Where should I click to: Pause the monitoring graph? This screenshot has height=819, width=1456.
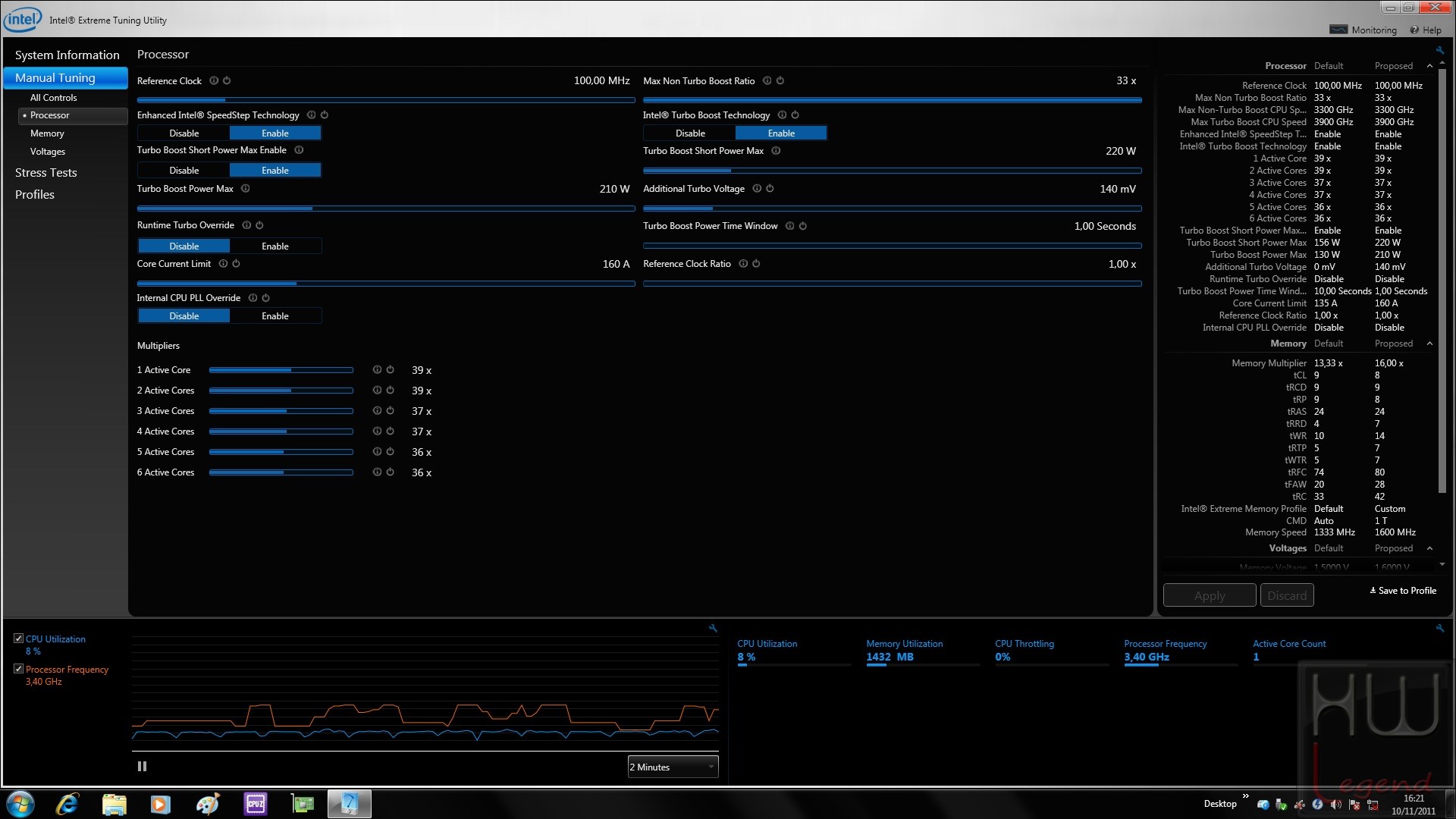coord(142,767)
